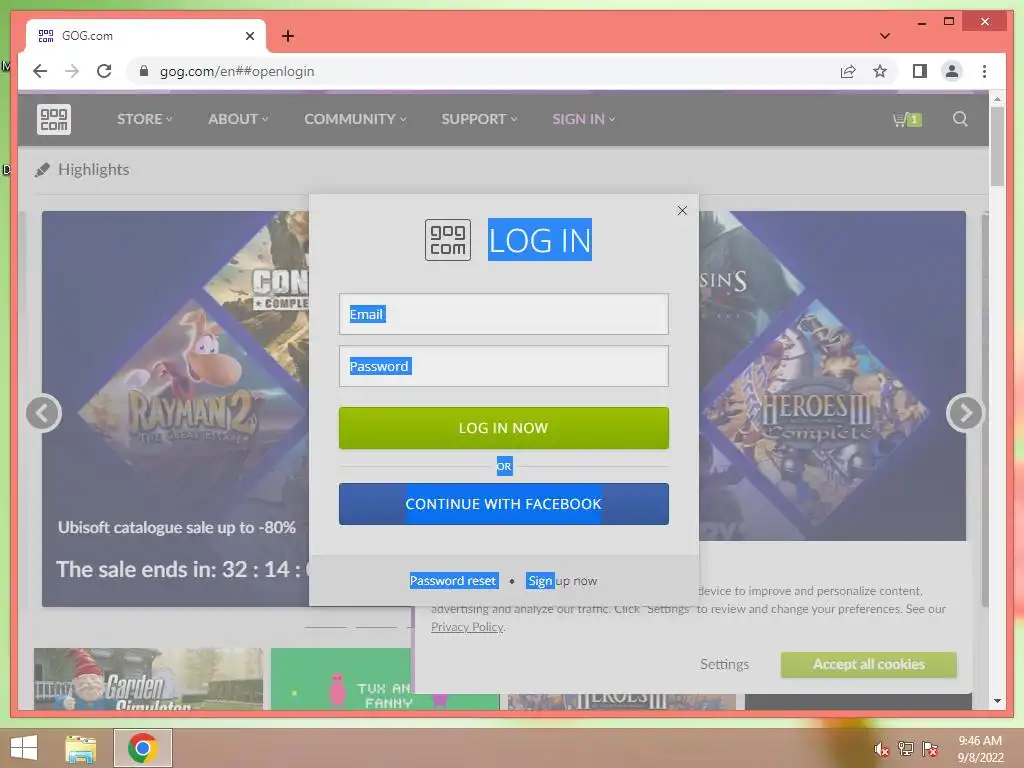Viewport: 1024px width, 768px height.
Task: Accept all cookies button
Action: click(869, 664)
